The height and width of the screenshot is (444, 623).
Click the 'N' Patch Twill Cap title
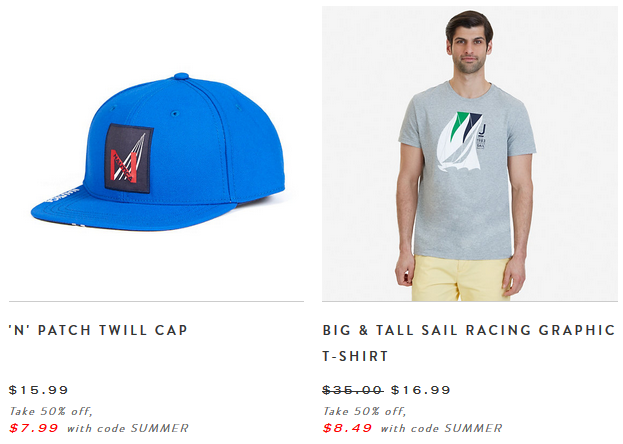click(98, 330)
